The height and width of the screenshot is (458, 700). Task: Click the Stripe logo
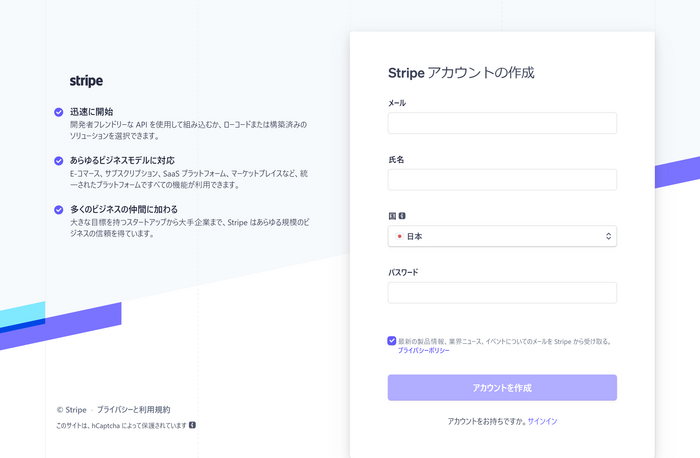tap(86, 81)
